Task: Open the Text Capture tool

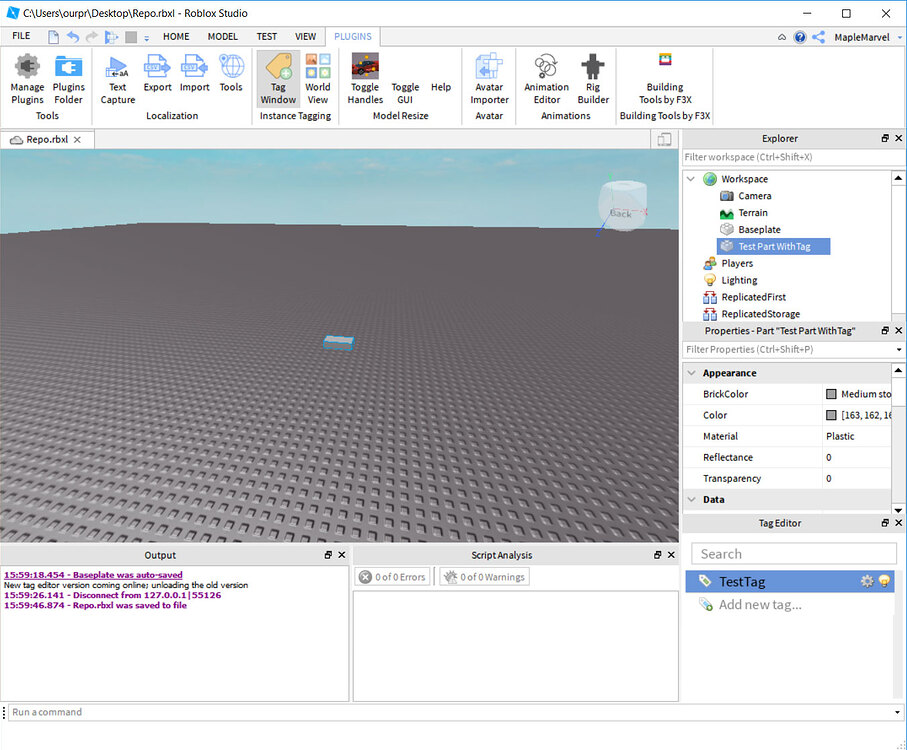Action: [x=117, y=78]
